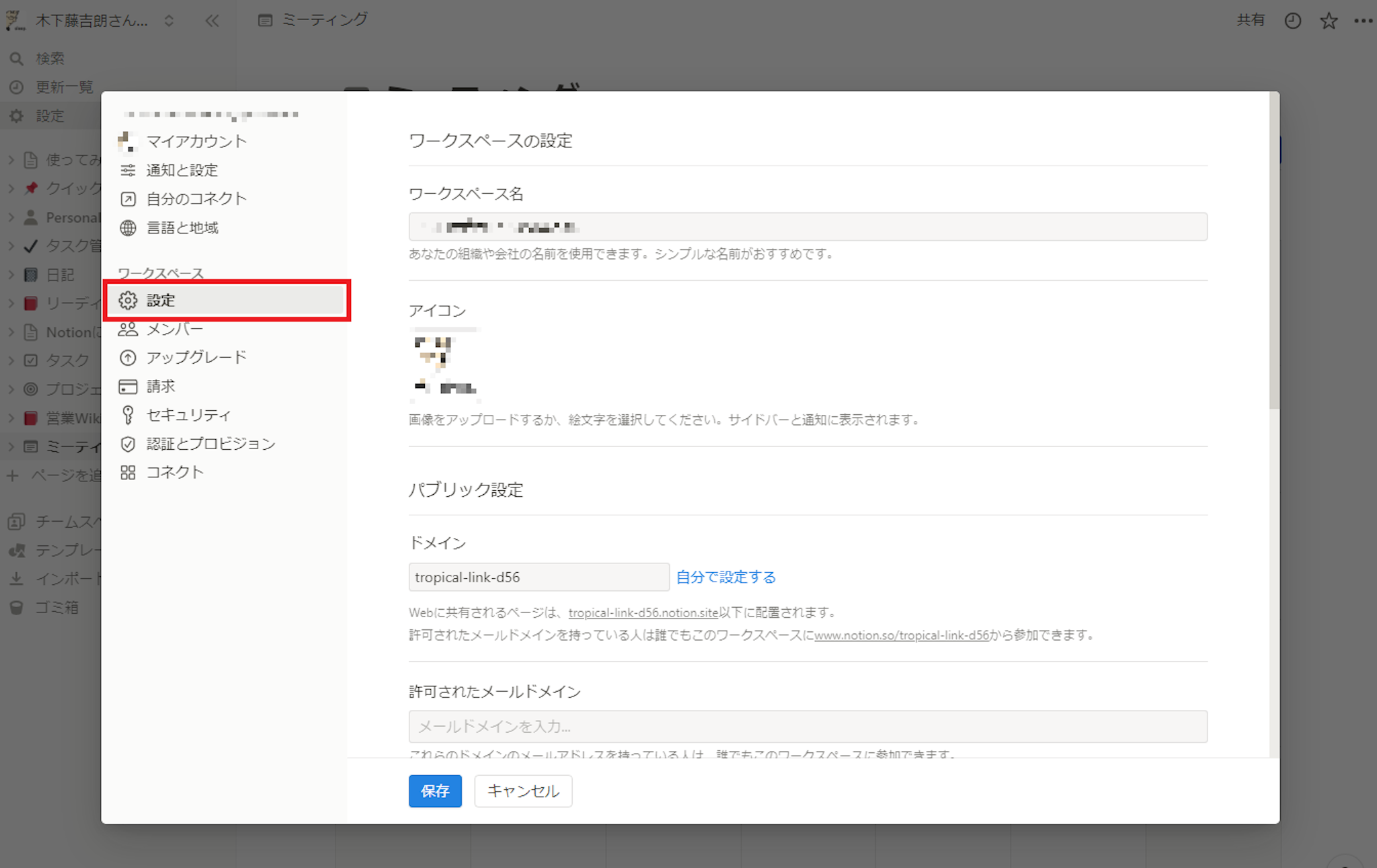Open セキュリティ settings
The image size is (1377, 868).
coord(188,415)
